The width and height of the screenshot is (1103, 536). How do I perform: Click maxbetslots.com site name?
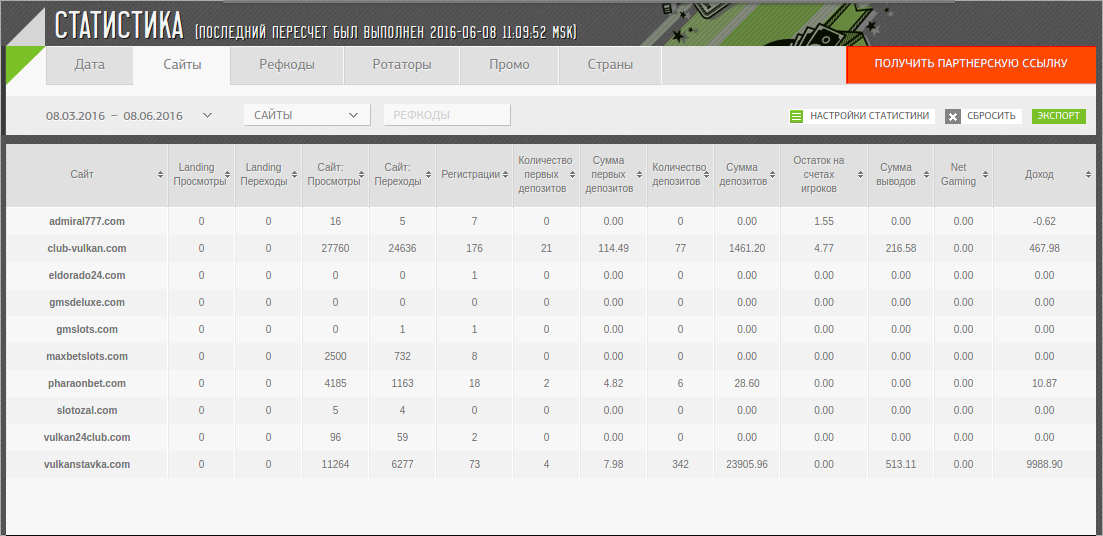[87, 356]
